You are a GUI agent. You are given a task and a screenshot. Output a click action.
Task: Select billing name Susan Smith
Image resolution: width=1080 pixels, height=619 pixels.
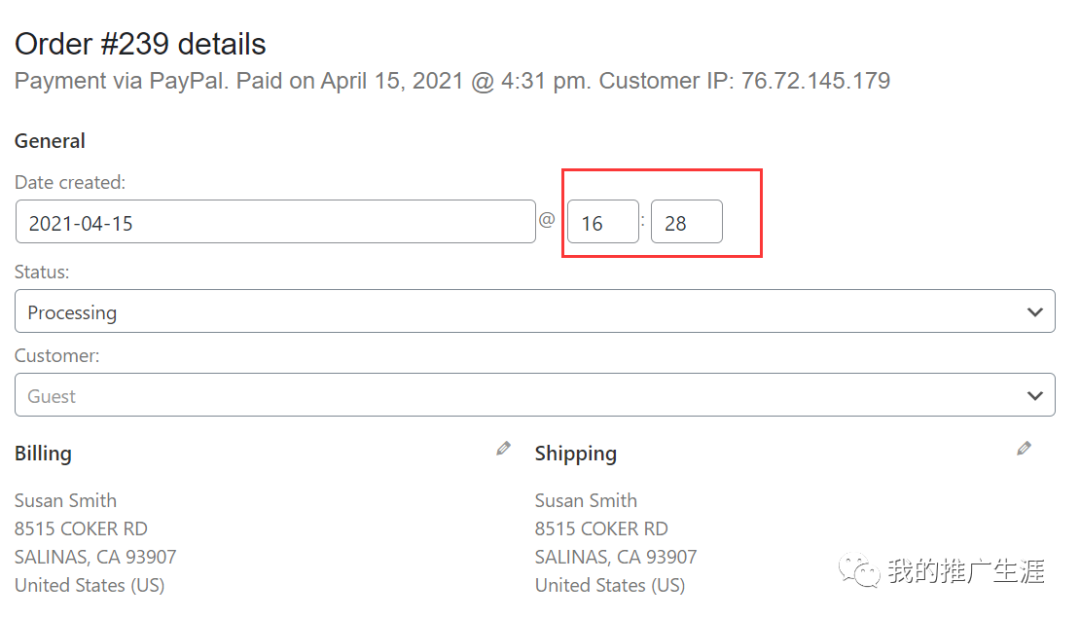coord(65,500)
